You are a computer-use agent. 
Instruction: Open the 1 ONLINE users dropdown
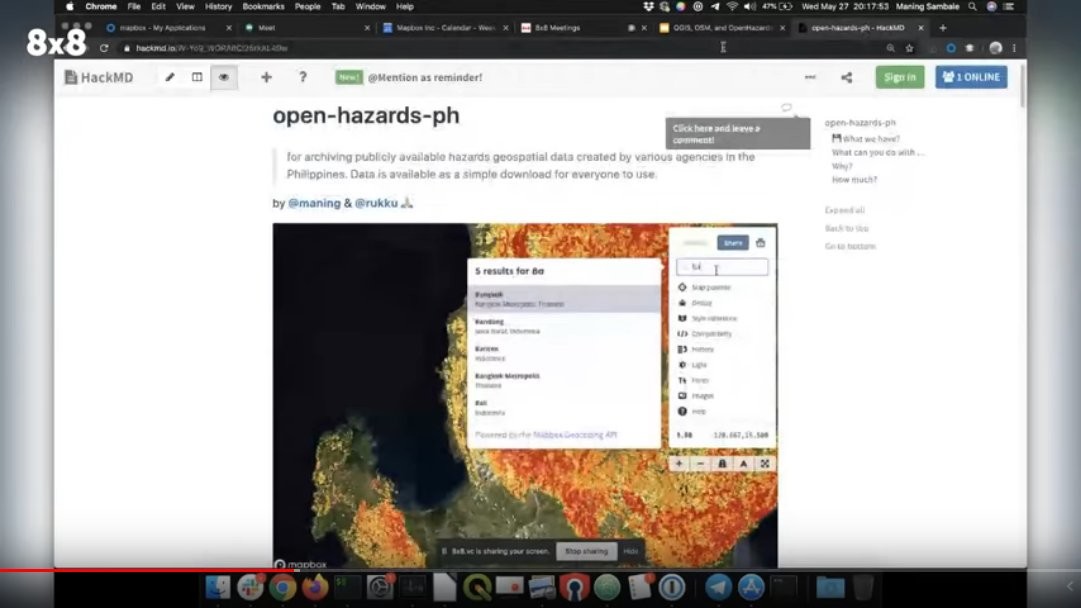971,77
